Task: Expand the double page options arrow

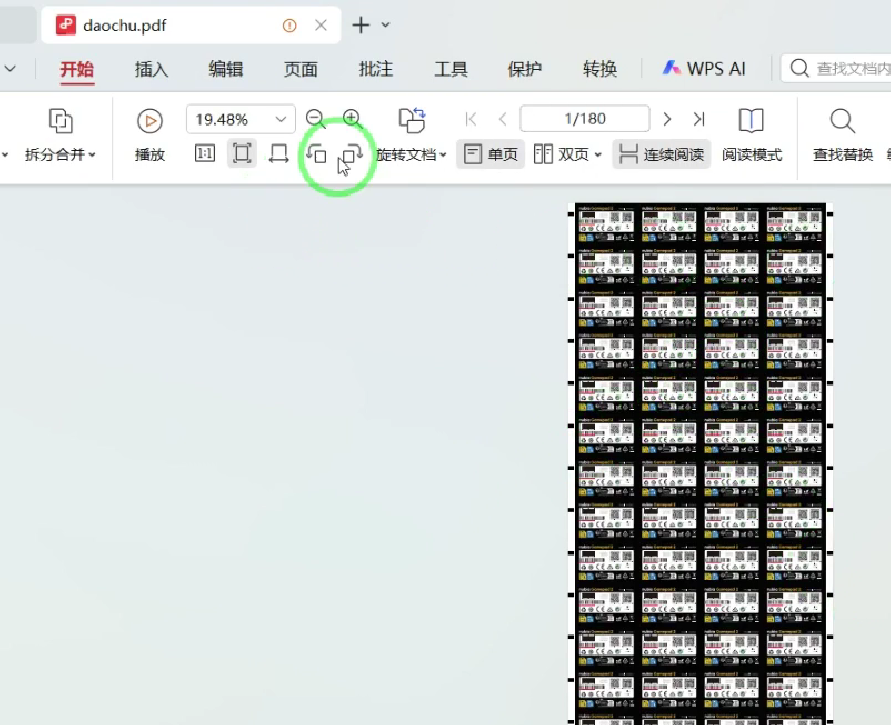Action: [x=598, y=155]
